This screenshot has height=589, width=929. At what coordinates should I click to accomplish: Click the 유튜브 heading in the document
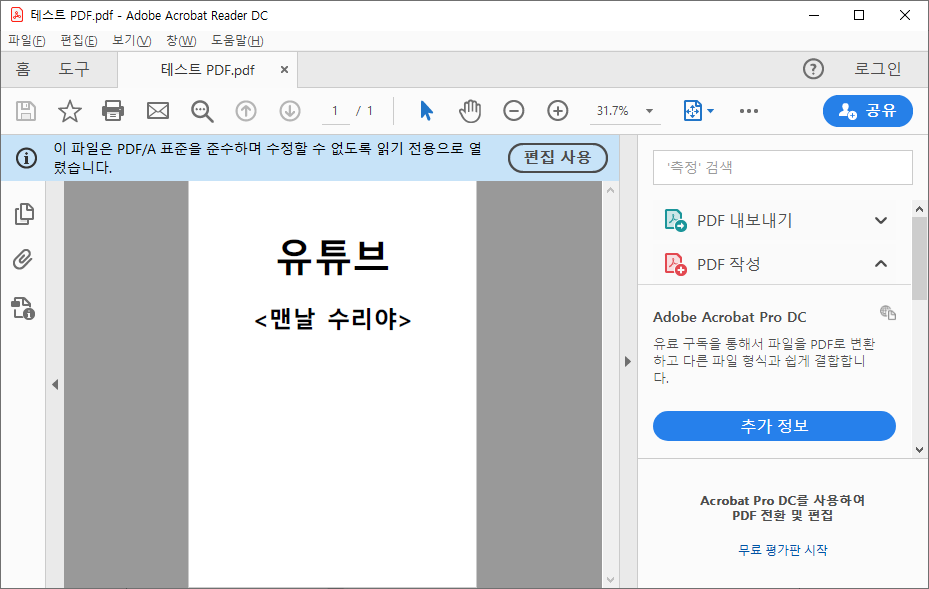333,257
